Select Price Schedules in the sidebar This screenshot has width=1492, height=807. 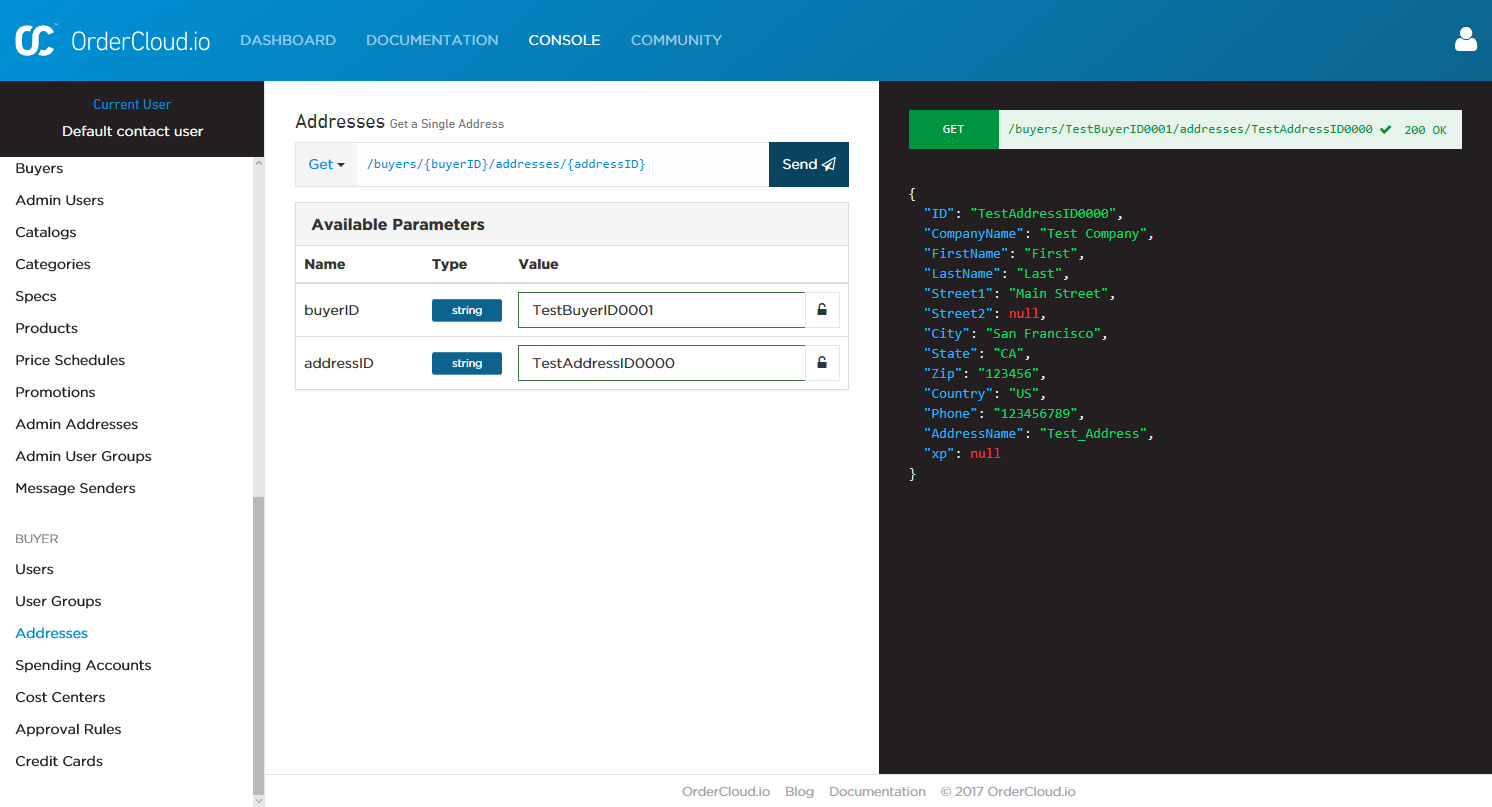[x=70, y=360]
